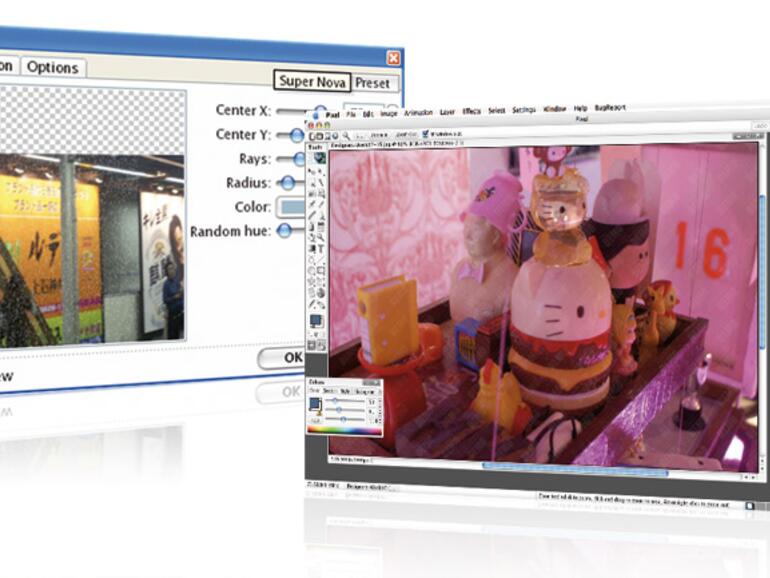Click foreground color swatch in Tools palette
Image resolution: width=770 pixels, height=578 pixels.
tap(316, 321)
